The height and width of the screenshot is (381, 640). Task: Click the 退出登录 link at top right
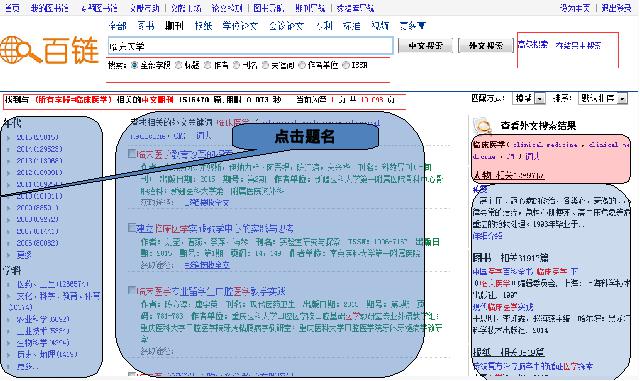pyautogui.click(x=616, y=8)
